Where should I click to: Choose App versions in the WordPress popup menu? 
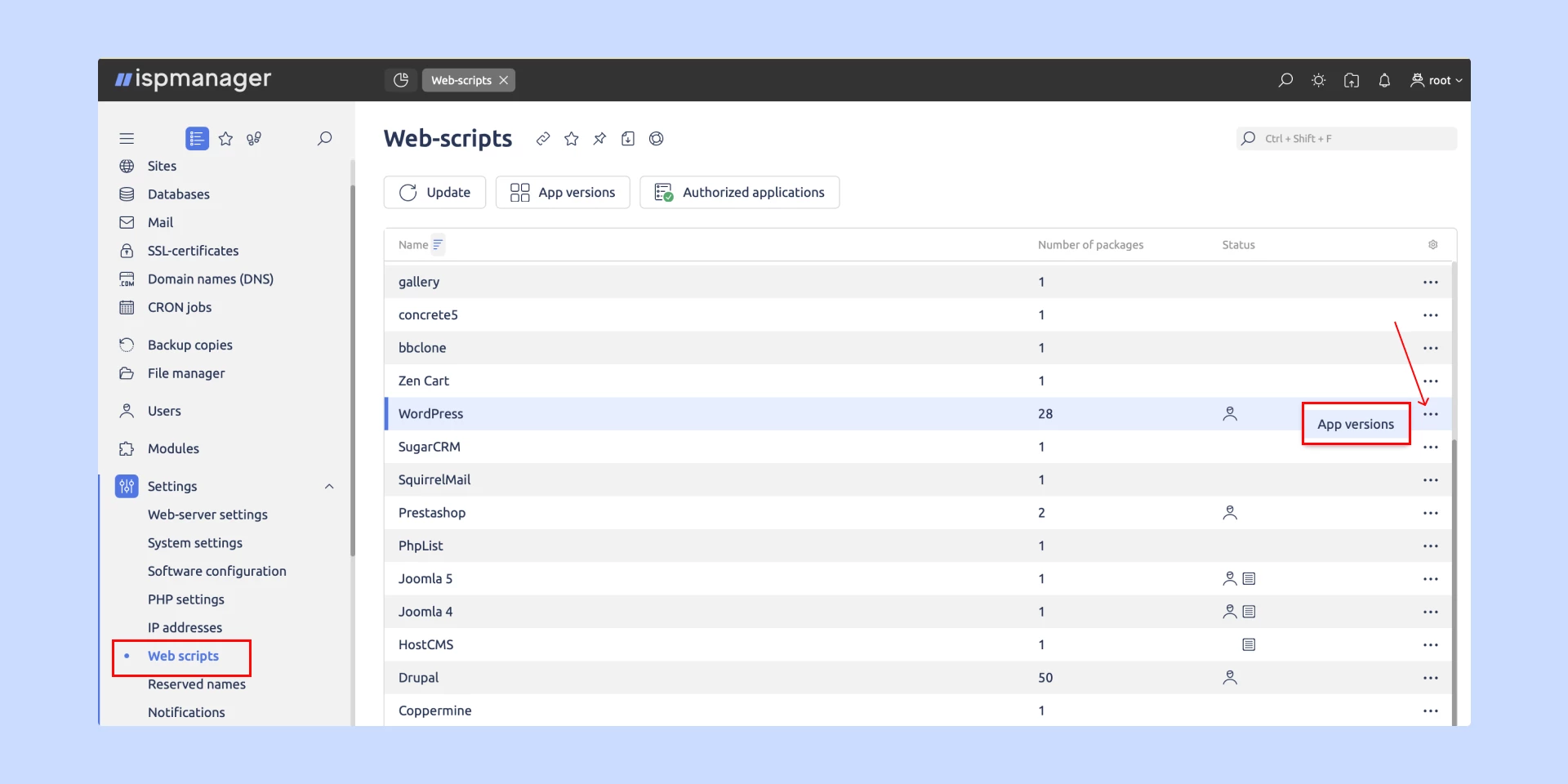[1356, 424]
